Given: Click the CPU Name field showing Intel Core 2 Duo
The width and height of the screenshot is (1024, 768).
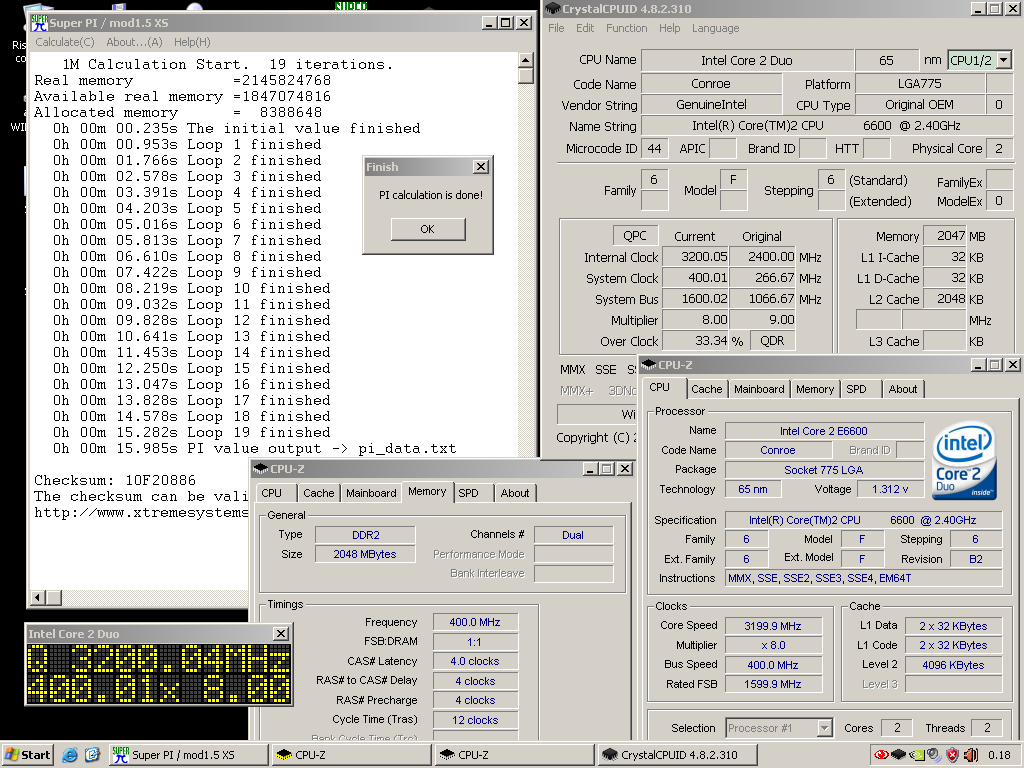Looking at the screenshot, I should [747, 60].
